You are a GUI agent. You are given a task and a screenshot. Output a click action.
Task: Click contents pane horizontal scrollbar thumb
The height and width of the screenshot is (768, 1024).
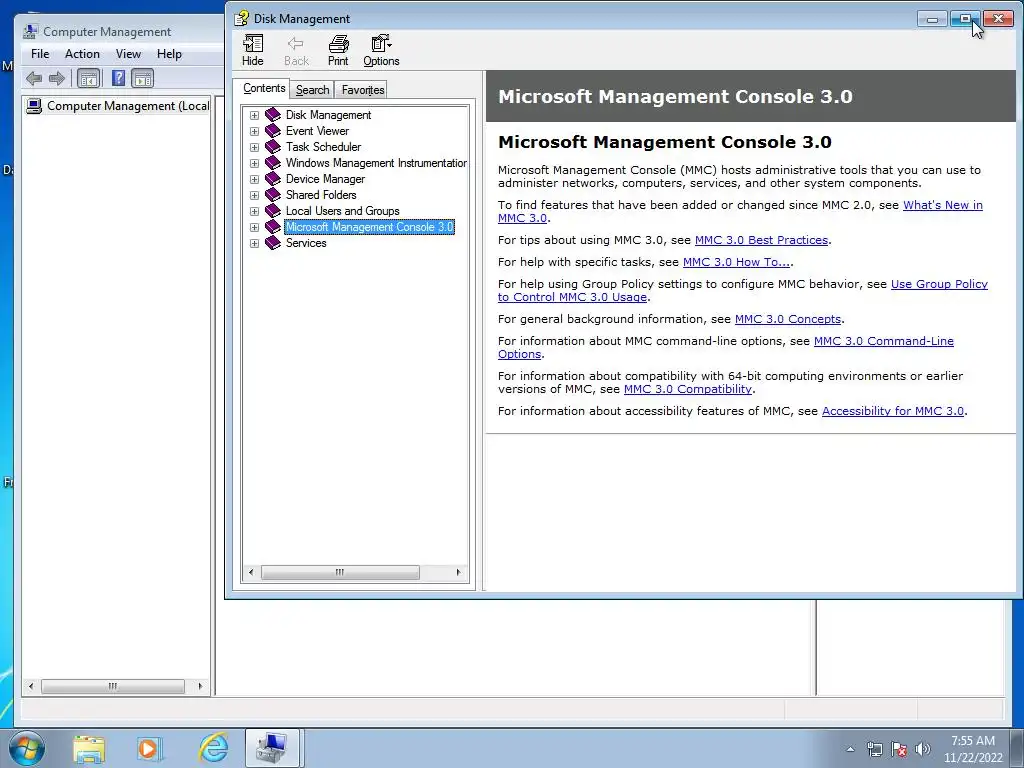340,573
